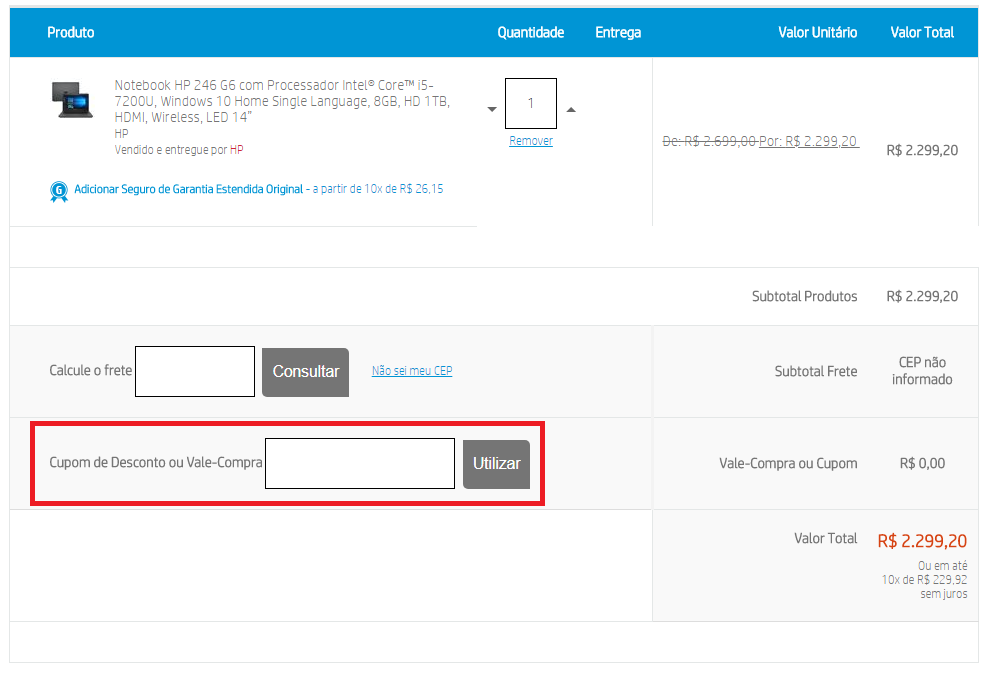Screen dimensions: 986x673
Task: Click the Cupom de Desconto input field
Action: tap(360, 463)
